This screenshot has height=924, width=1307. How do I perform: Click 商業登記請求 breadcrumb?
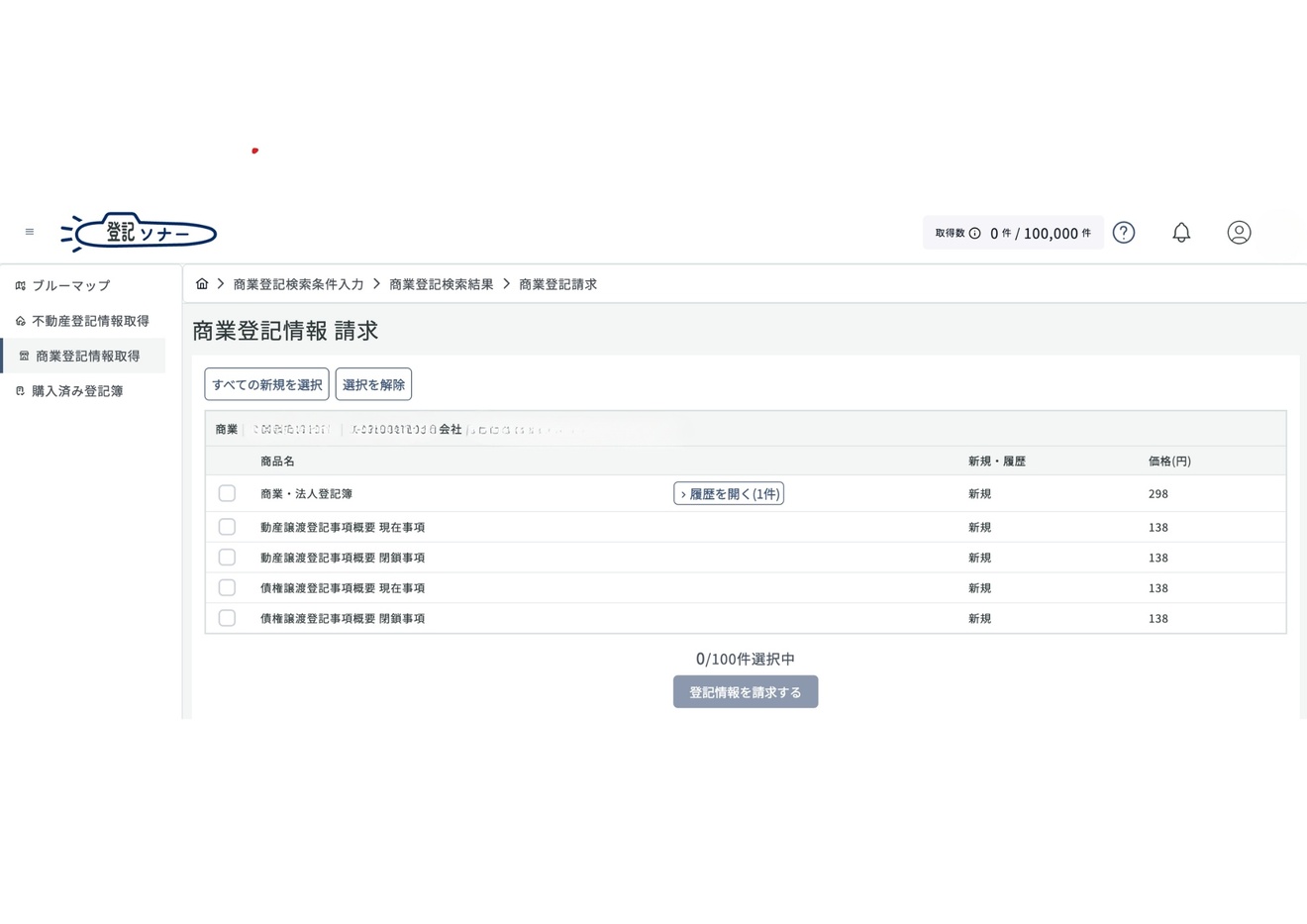point(557,284)
